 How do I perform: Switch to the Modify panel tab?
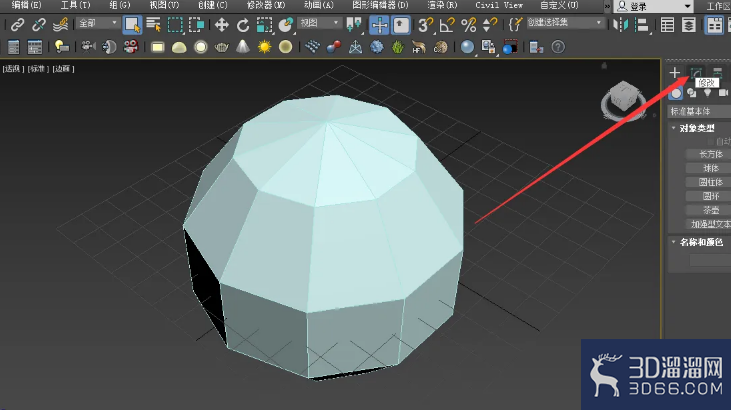pyautogui.click(x=696, y=73)
